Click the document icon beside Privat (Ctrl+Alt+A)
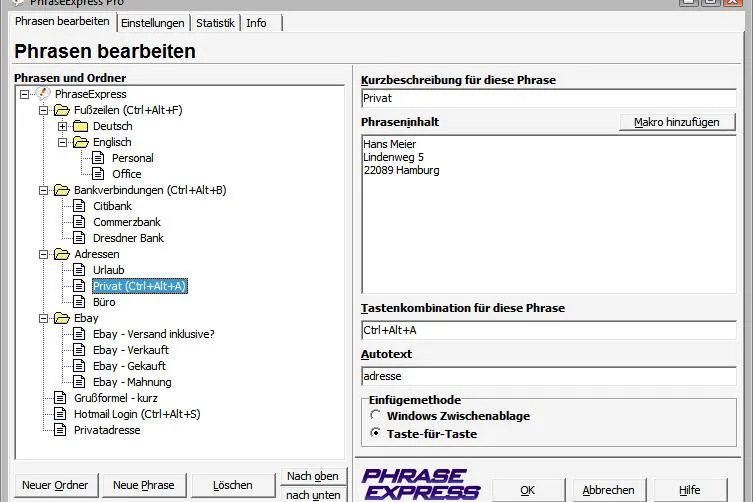This screenshot has width=753, height=502. [x=79, y=286]
